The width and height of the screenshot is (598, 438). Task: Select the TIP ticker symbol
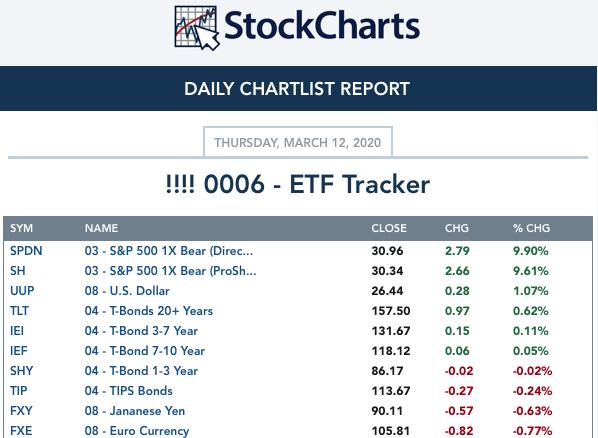(18, 391)
